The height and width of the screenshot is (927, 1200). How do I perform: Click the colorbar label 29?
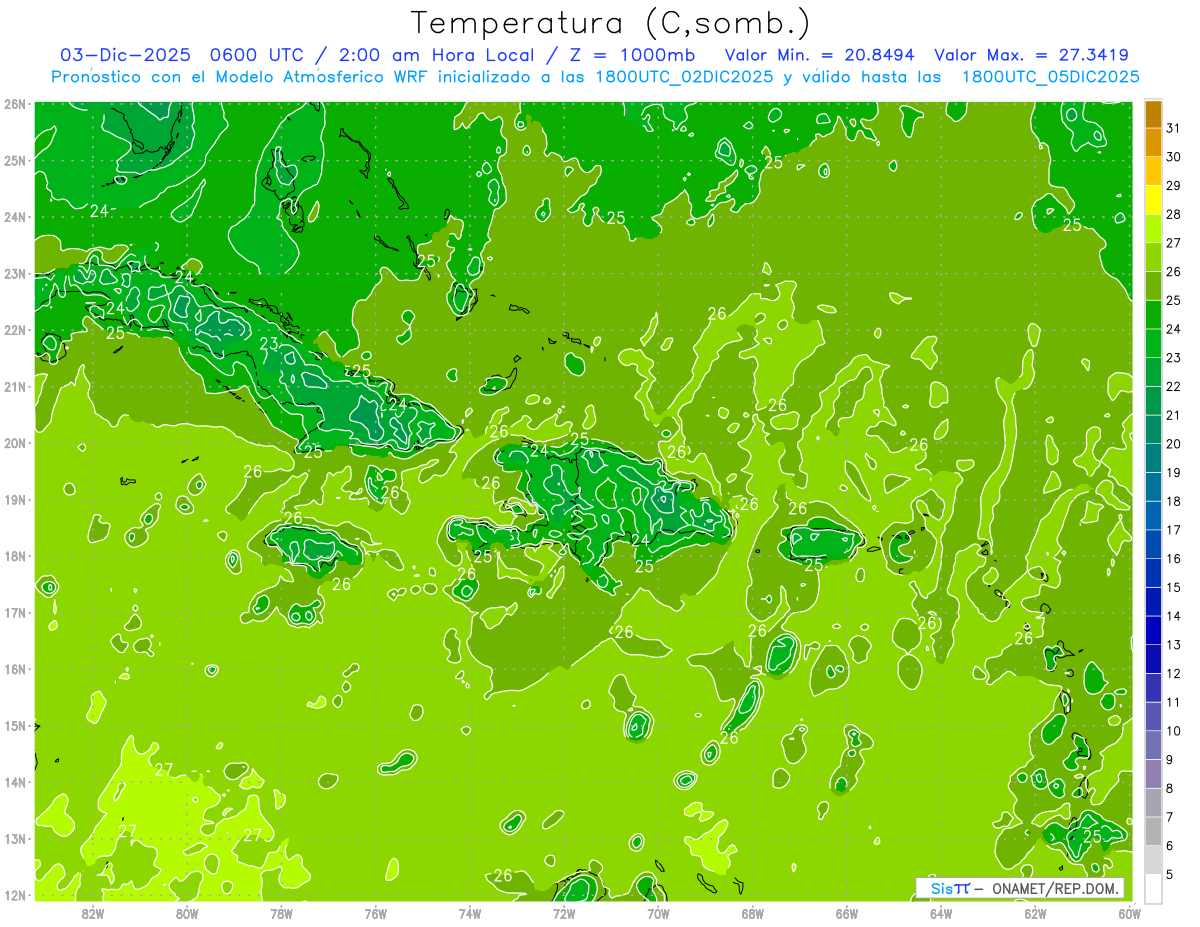1174,186
